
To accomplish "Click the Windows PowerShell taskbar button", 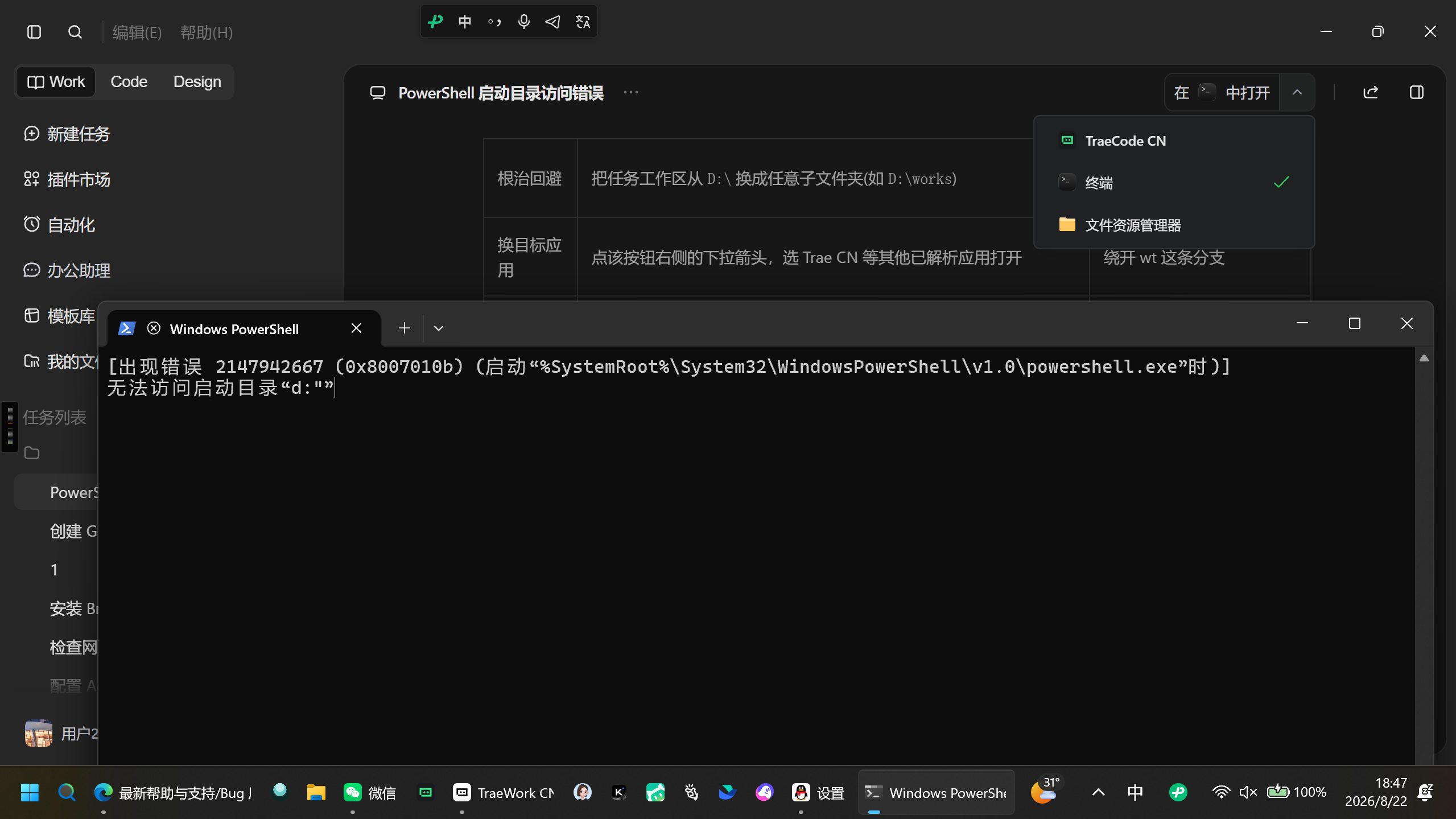I will [x=937, y=792].
